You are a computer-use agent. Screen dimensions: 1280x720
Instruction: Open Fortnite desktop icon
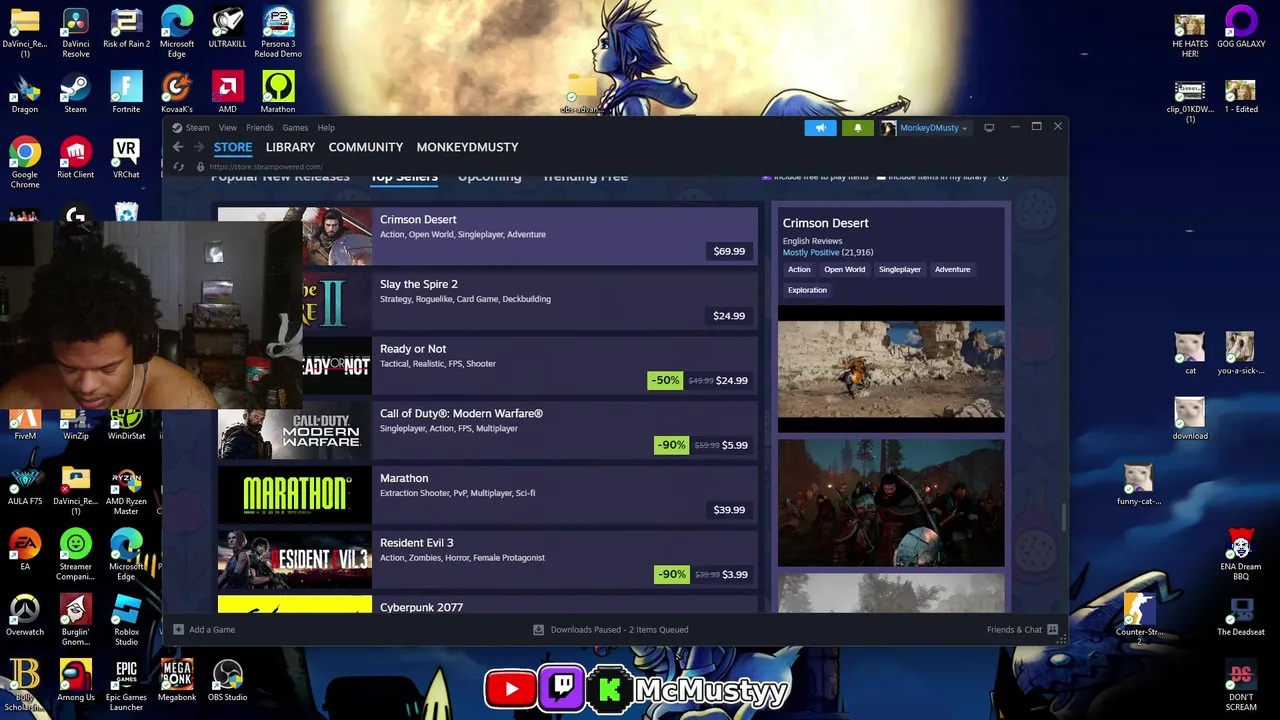click(126, 93)
